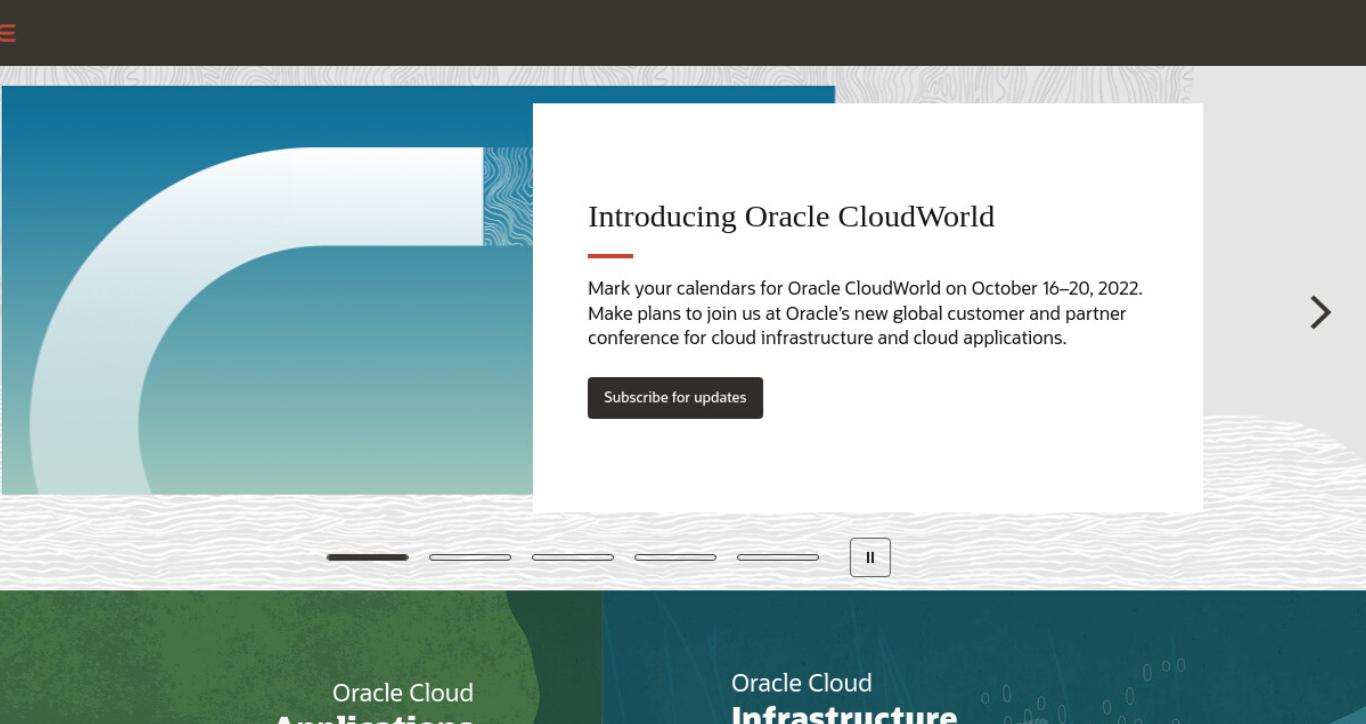
Task: Click Subscribe for updates button
Action: pyautogui.click(x=675, y=397)
